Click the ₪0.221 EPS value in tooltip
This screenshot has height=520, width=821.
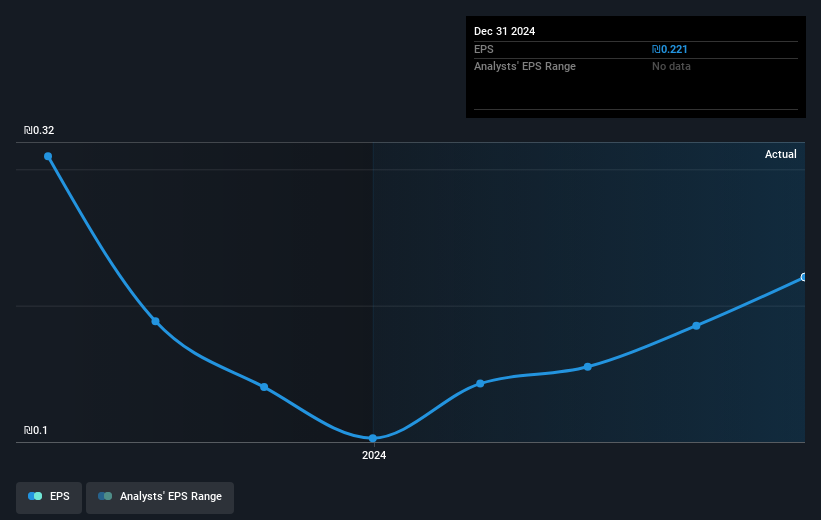point(669,49)
